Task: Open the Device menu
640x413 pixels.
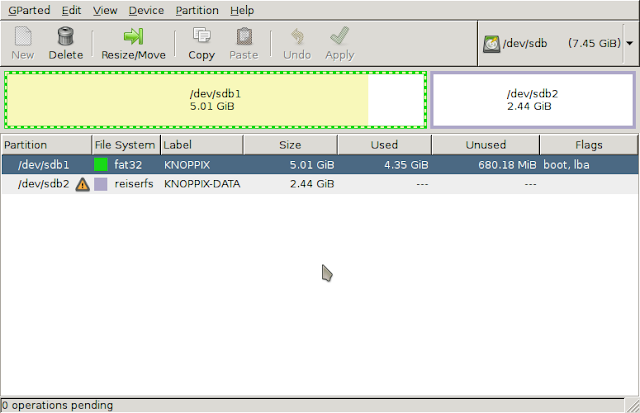Action: tap(146, 10)
